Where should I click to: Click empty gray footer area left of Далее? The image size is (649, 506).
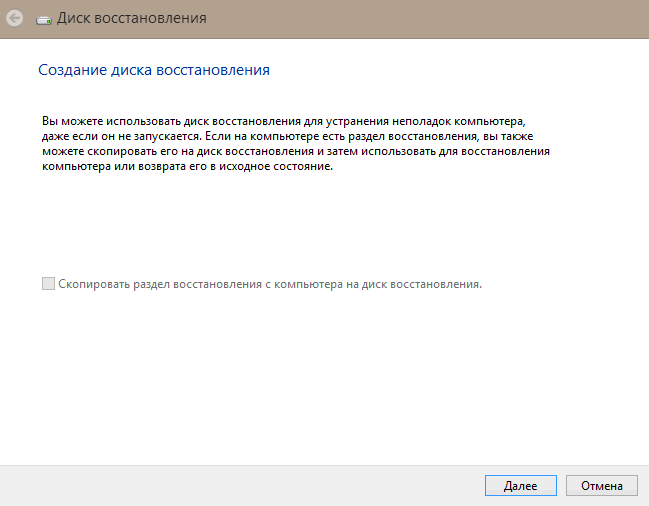click(240, 485)
